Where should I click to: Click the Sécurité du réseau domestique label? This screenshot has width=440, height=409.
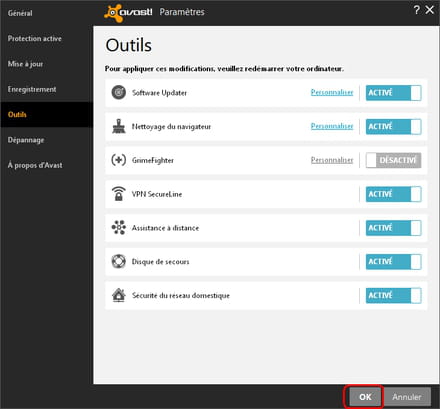tap(181, 296)
